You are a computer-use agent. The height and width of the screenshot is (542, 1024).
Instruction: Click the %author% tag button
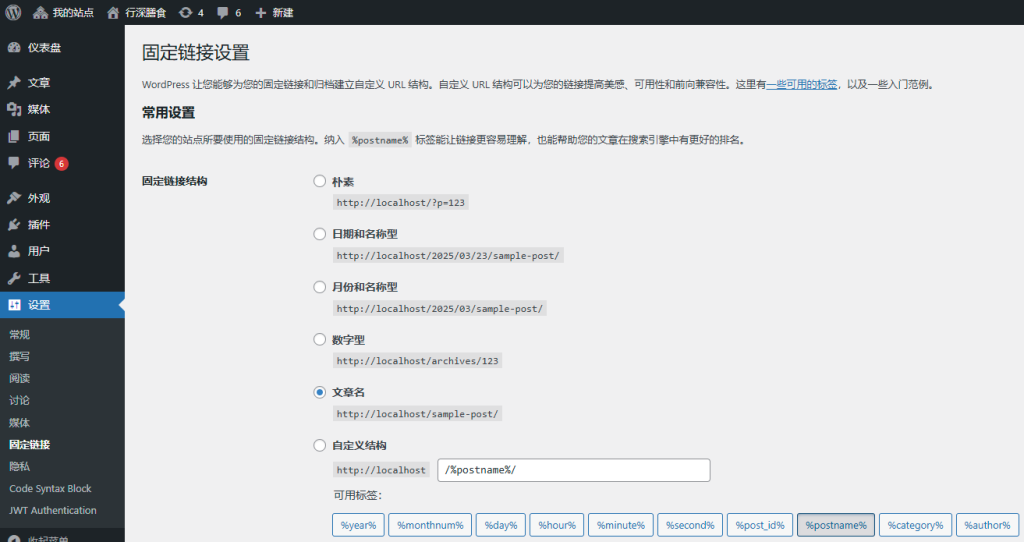987,525
